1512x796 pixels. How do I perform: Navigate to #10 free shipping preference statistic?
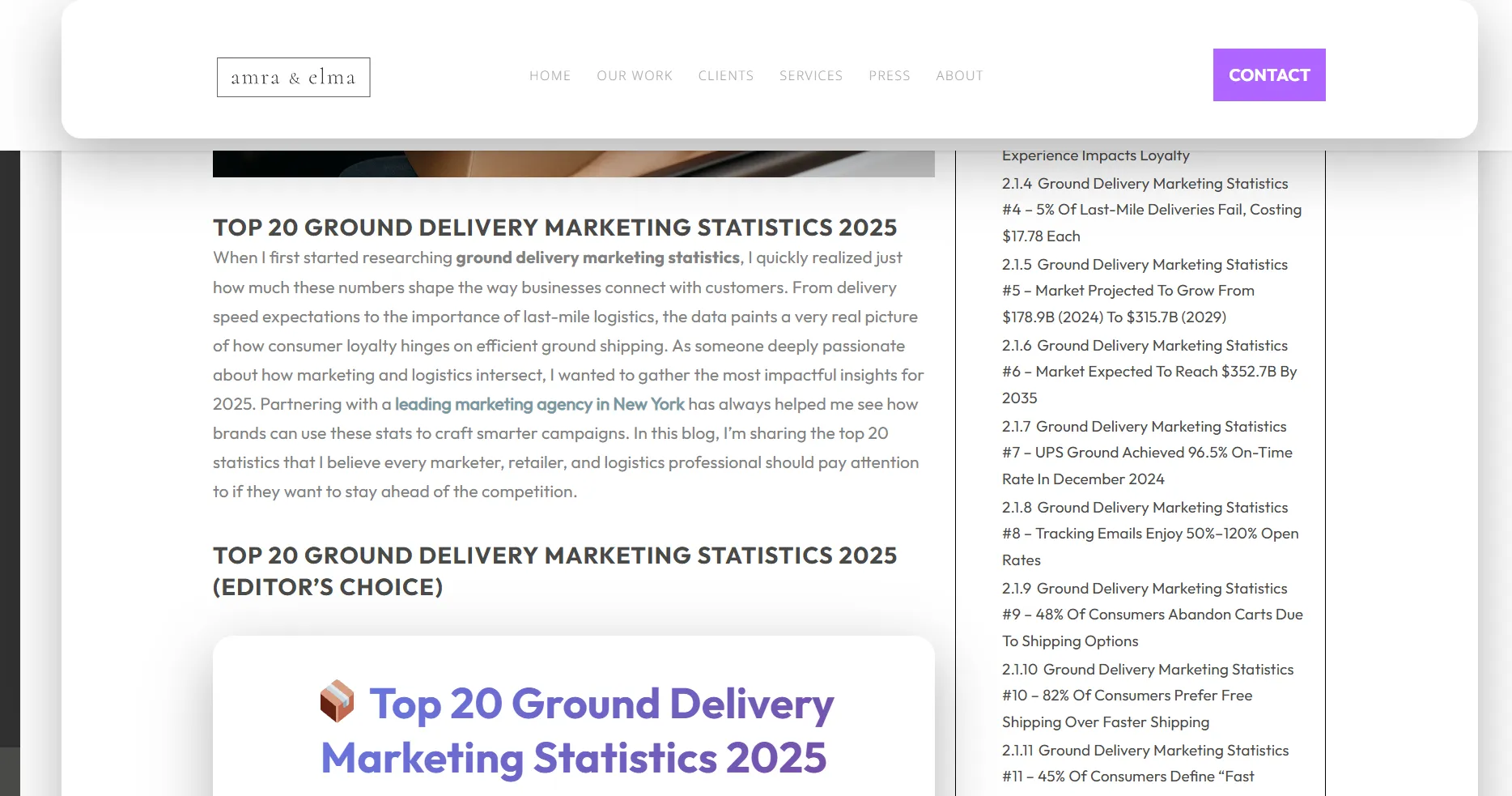click(x=1148, y=696)
